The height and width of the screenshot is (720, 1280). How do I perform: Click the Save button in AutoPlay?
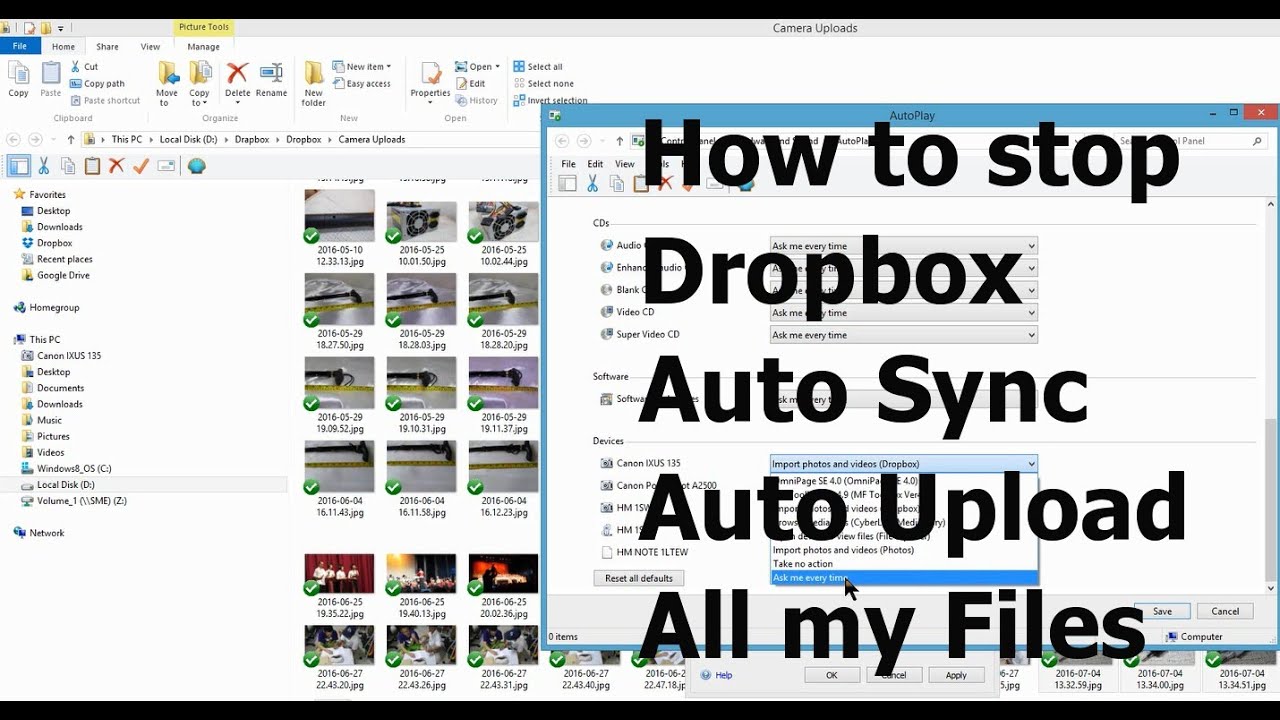pyautogui.click(x=1162, y=611)
